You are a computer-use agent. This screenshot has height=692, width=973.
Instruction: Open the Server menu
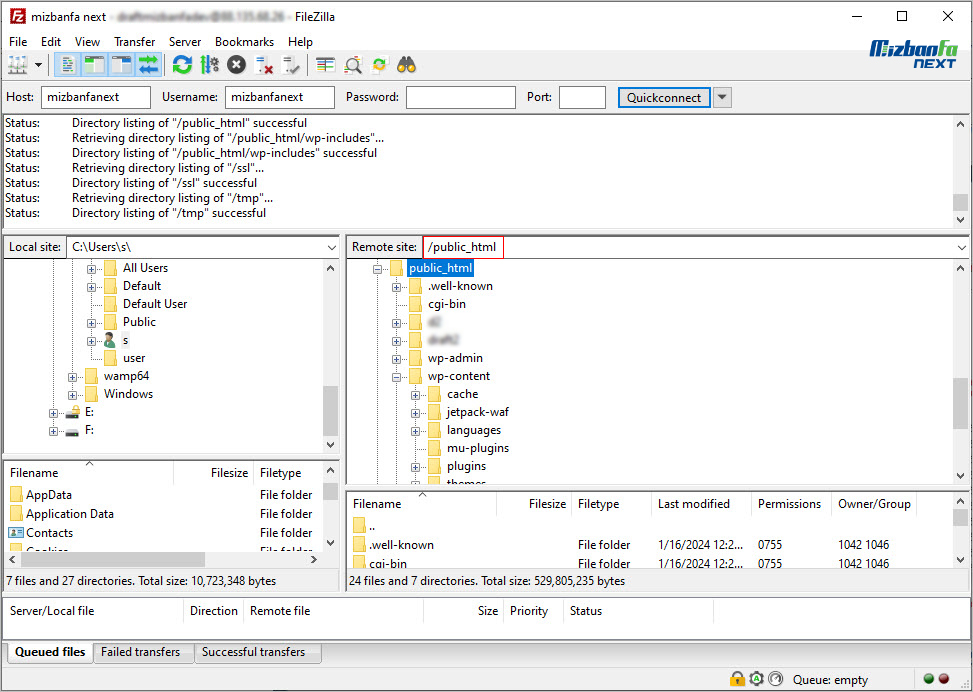[x=185, y=42]
